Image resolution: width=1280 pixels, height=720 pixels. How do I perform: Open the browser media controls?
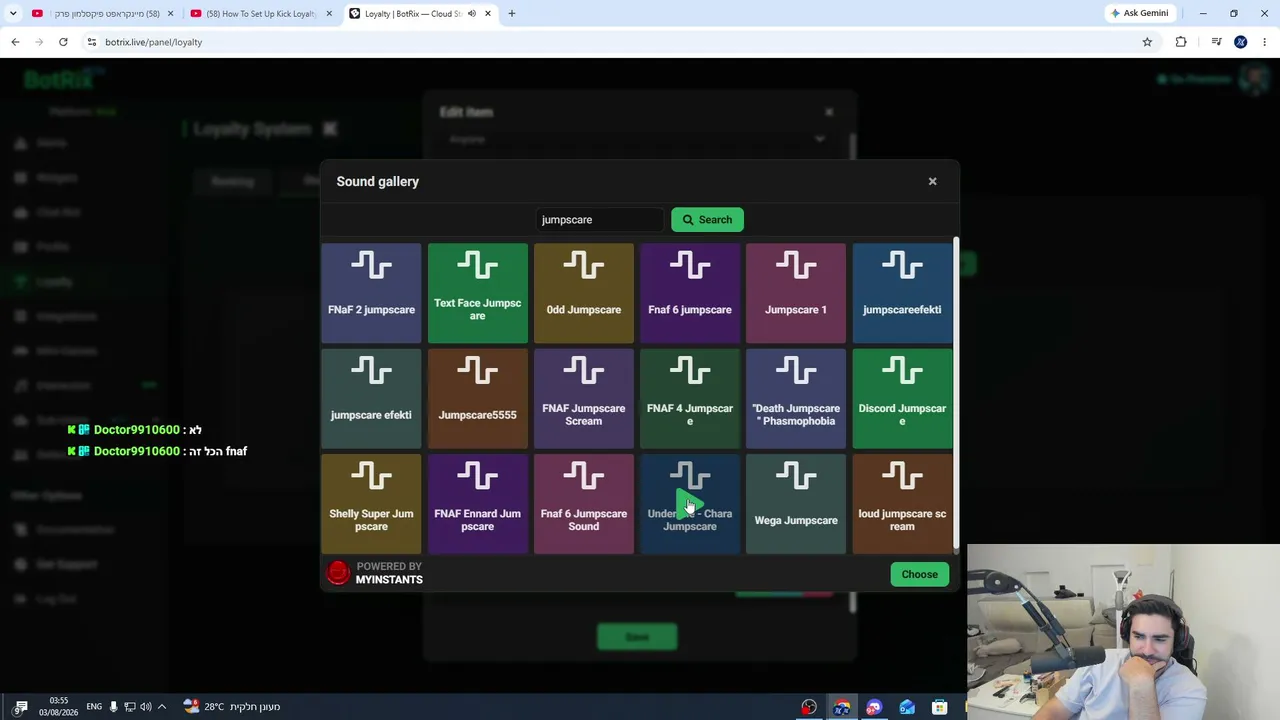click(1216, 42)
